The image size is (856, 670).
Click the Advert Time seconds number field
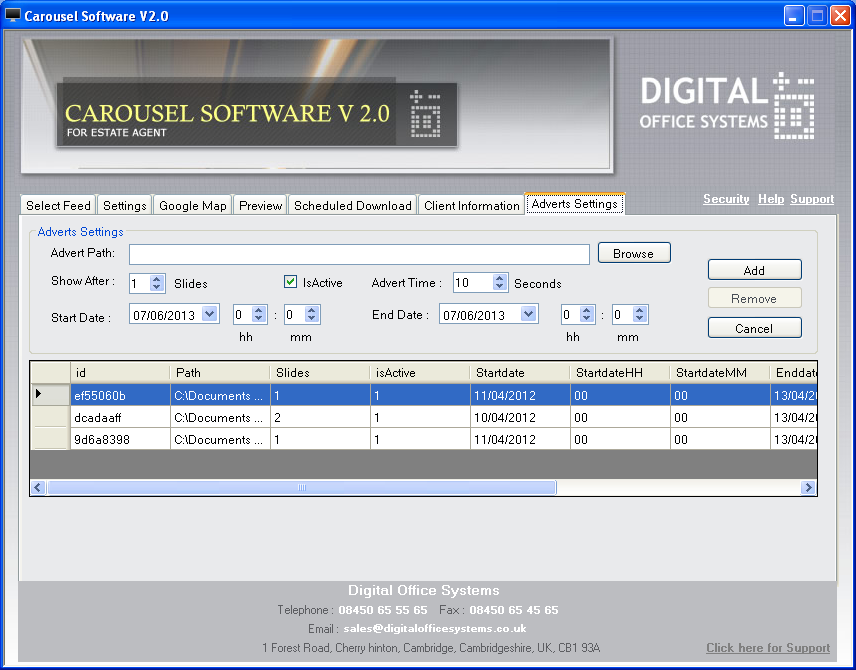pos(473,283)
